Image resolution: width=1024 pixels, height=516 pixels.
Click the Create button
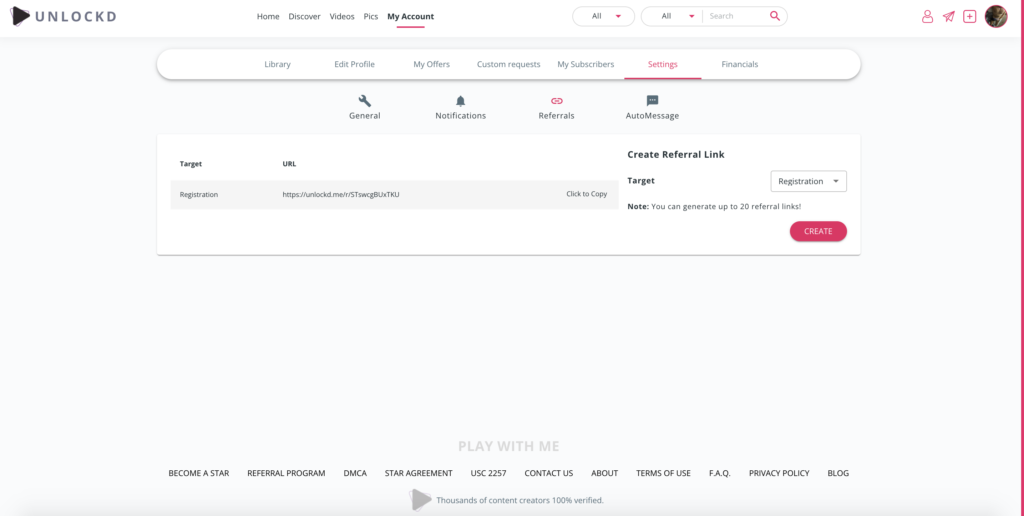tap(818, 231)
